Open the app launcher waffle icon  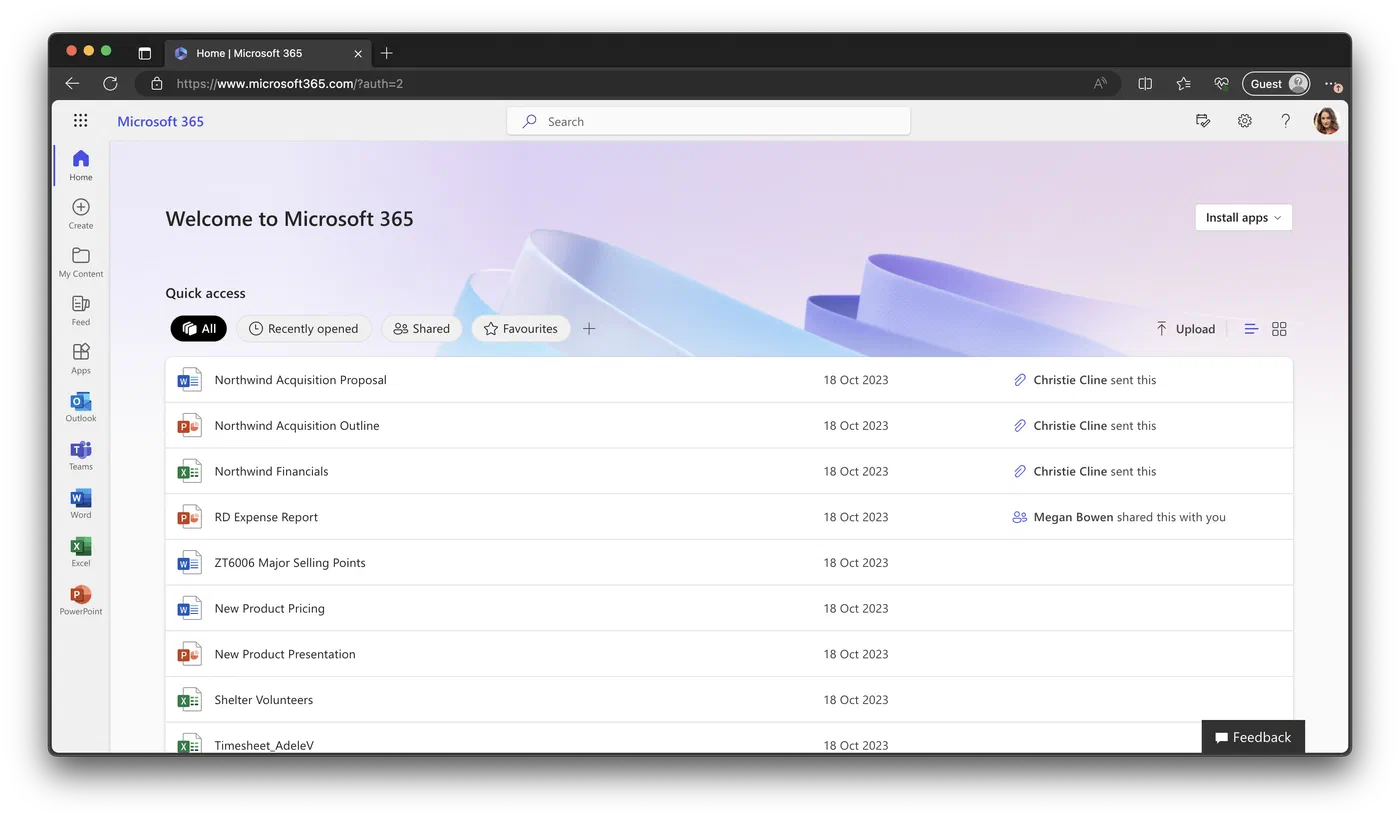(x=81, y=121)
